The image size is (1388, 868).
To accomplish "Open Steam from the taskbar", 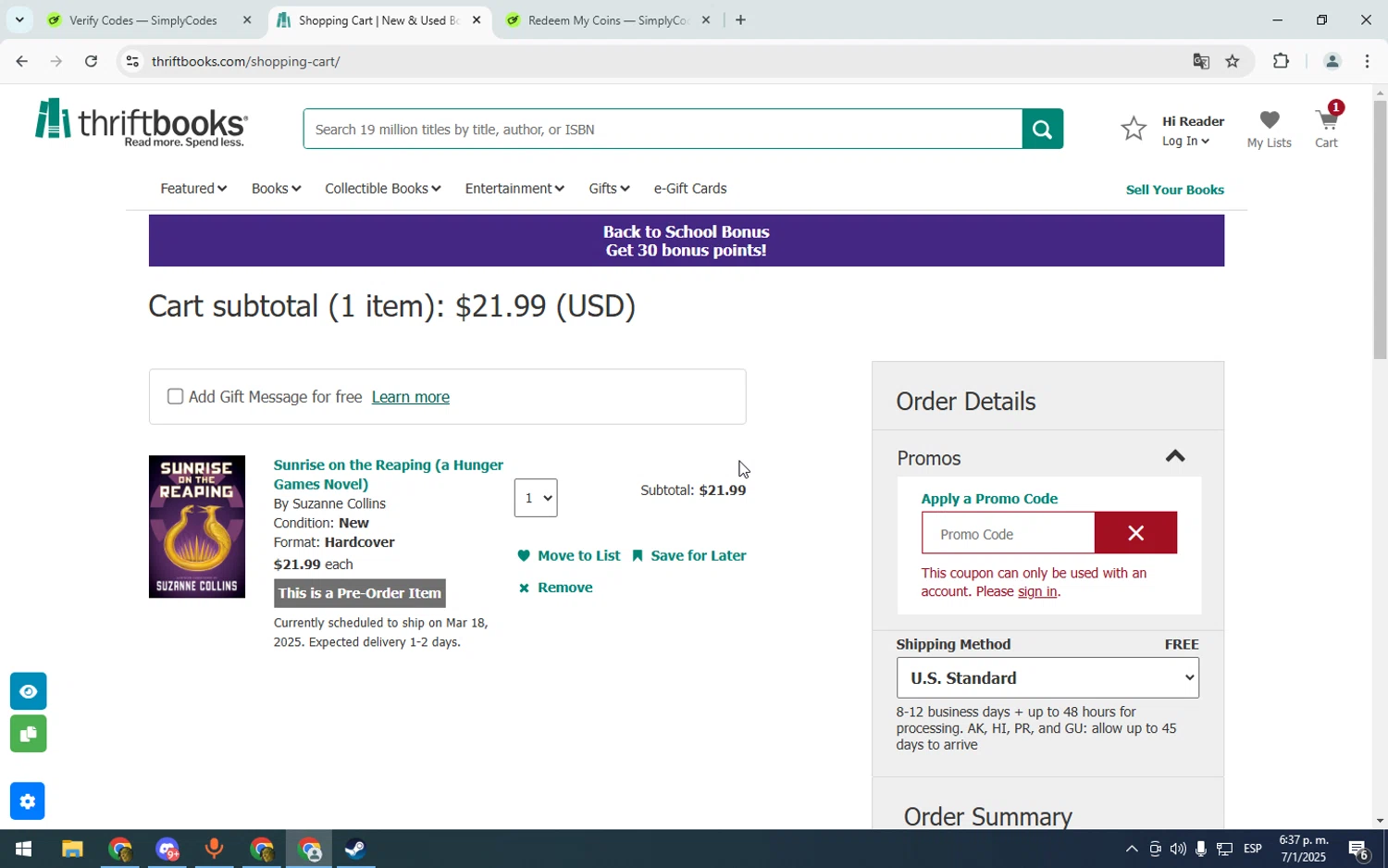I will 356,849.
